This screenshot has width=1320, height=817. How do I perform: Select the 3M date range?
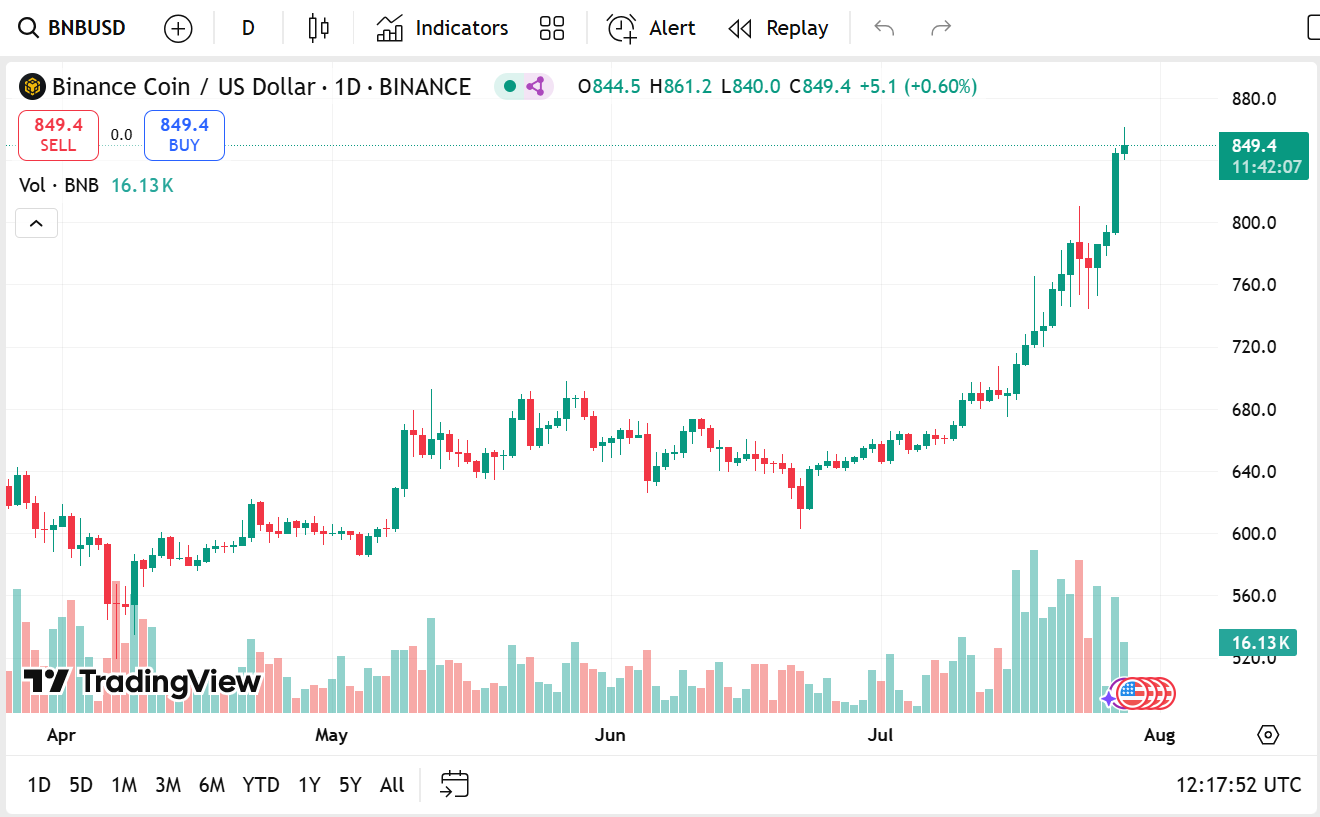click(x=168, y=785)
